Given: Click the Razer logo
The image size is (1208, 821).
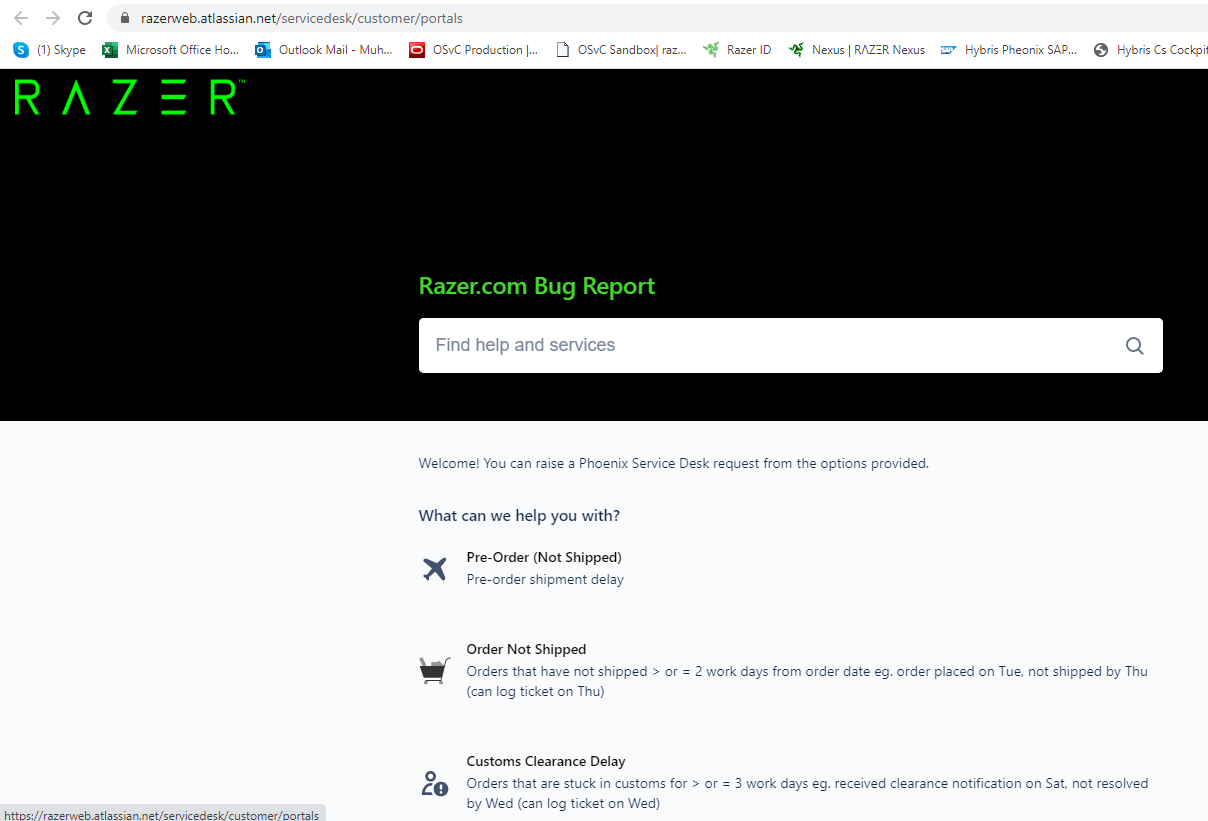Looking at the screenshot, I should click(x=125, y=99).
